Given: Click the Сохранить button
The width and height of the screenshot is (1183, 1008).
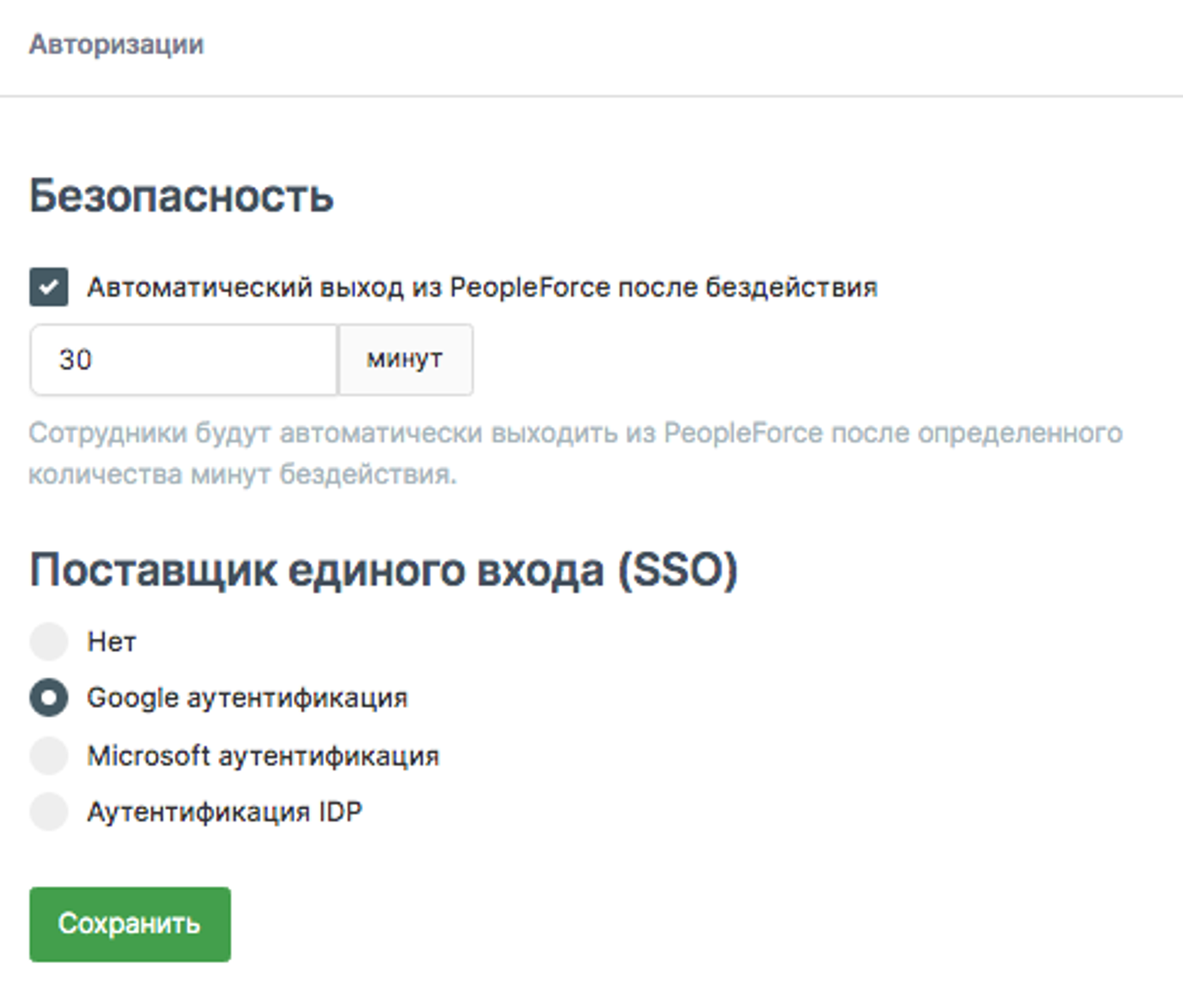Looking at the screenshot, I should pos(130,924).
